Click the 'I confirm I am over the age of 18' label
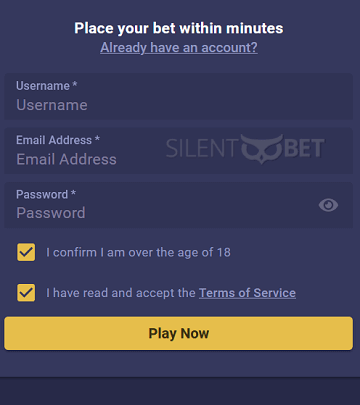This screenshot has height=405, width=360. (x=138, y=253)
